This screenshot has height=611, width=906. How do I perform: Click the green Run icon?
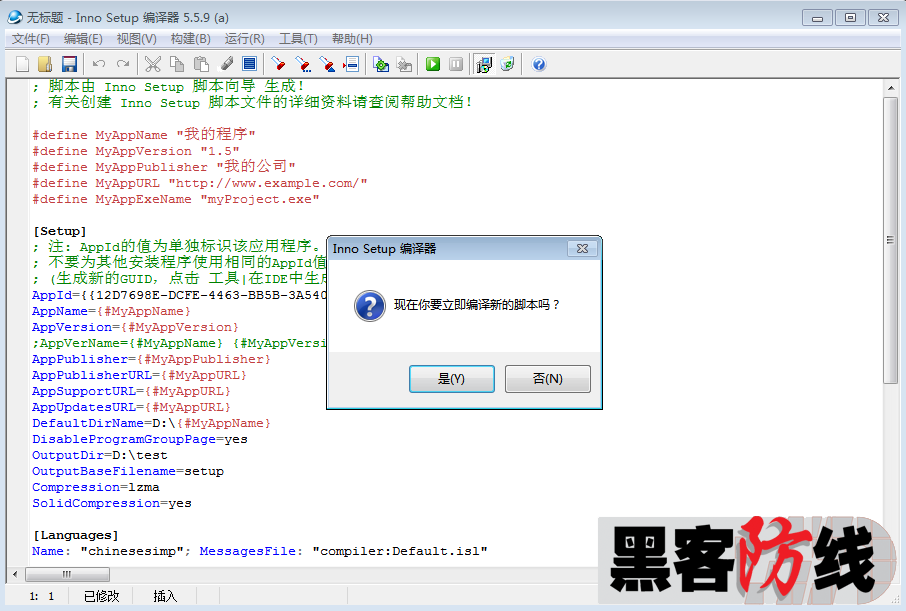coord(433,64)
